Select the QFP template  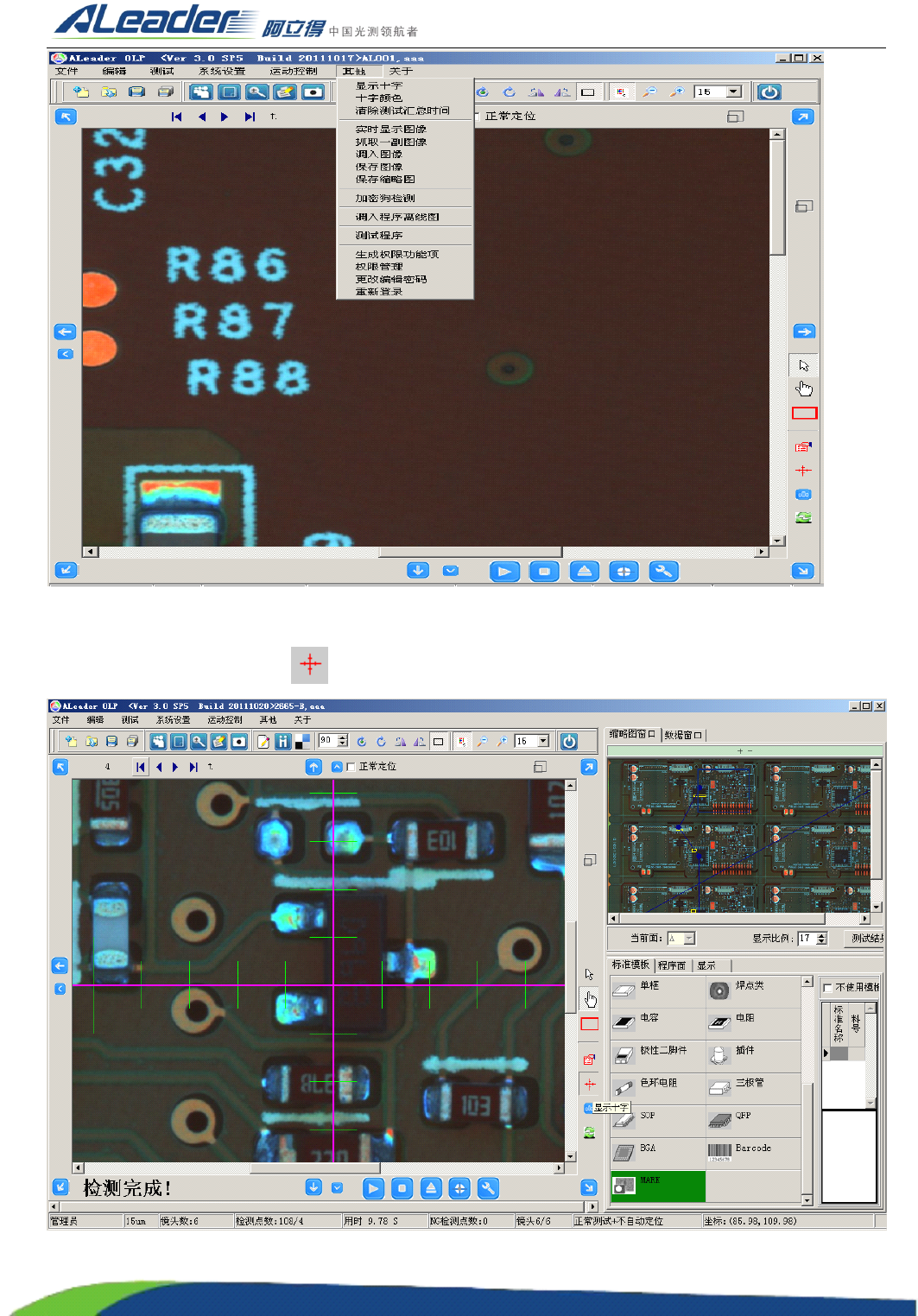[x=753, y=1121]
